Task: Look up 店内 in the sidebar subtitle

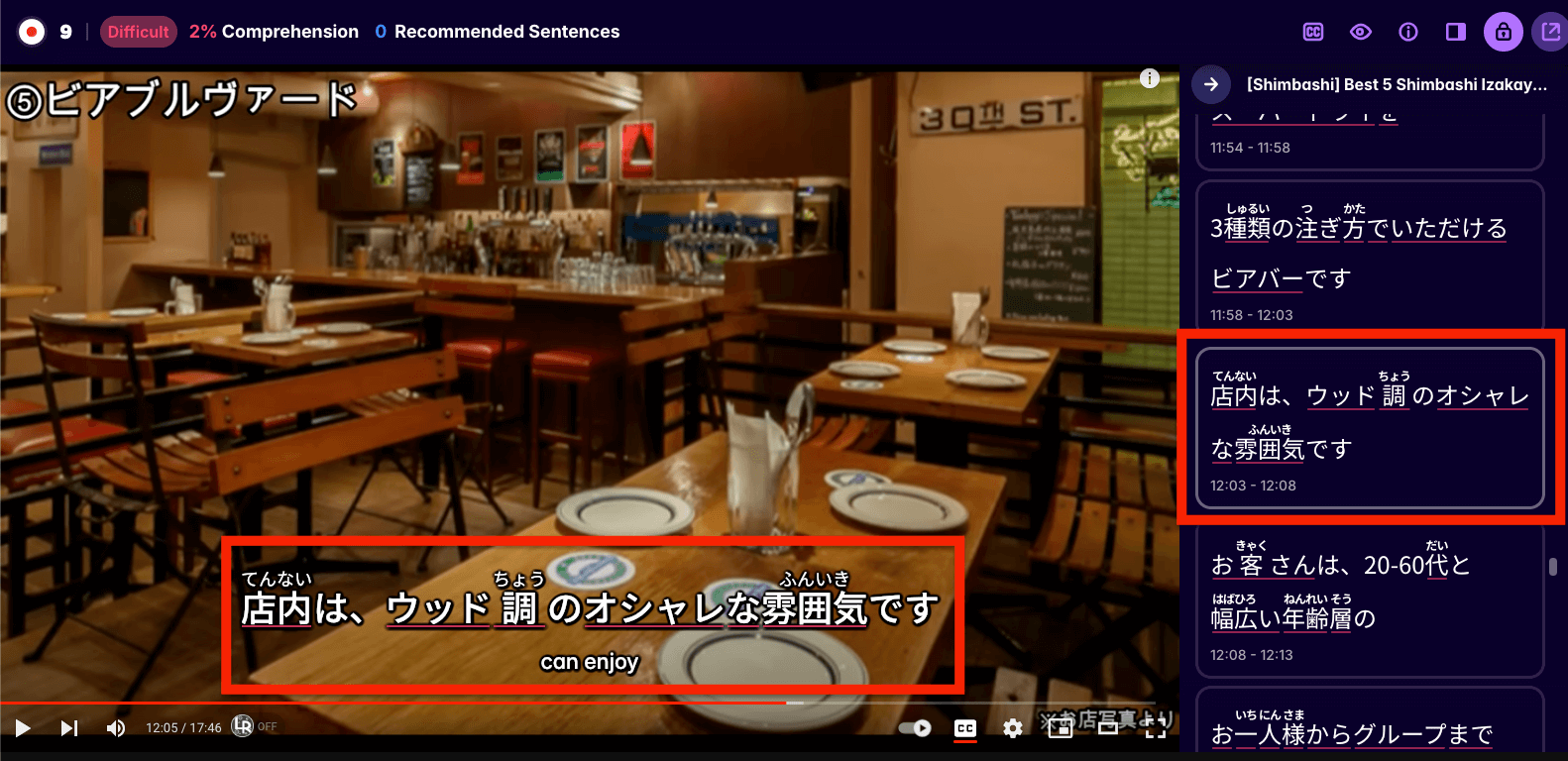Action: point(1234,396)
